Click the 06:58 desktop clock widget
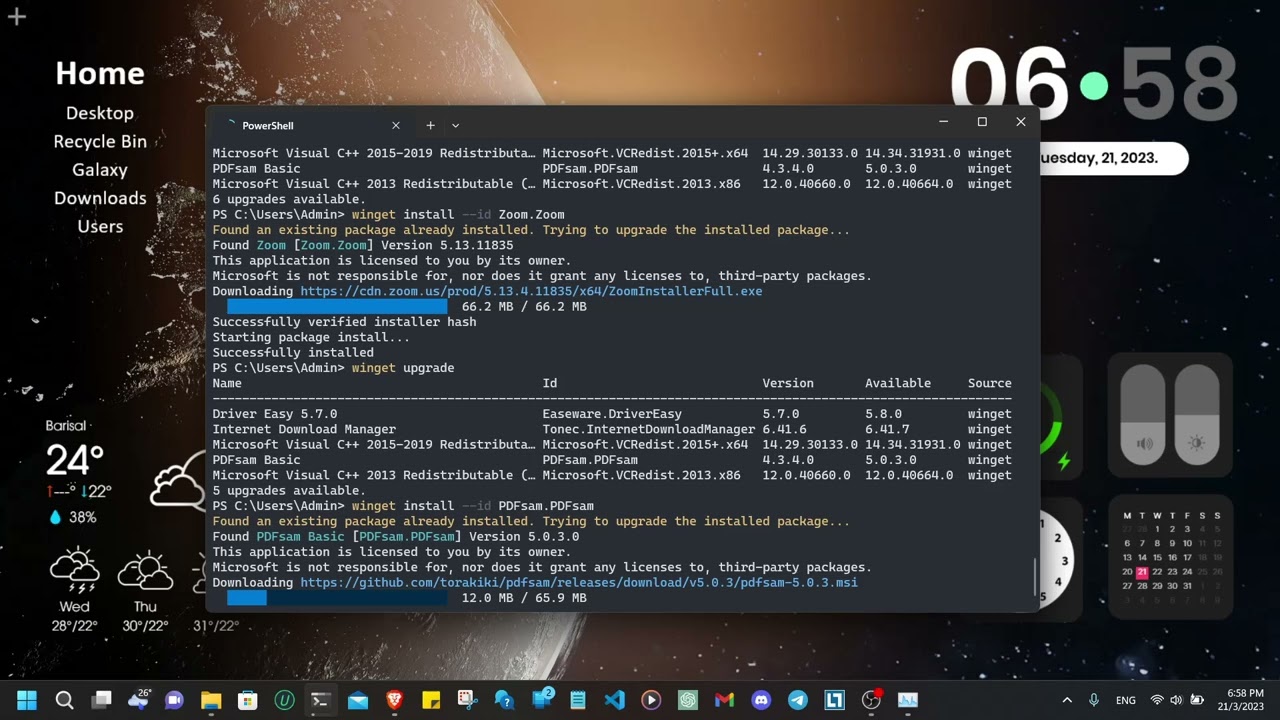Image resolution: width=1280 pixels, height=720 pixels. pyautogui.click(x=1095, y=84)
